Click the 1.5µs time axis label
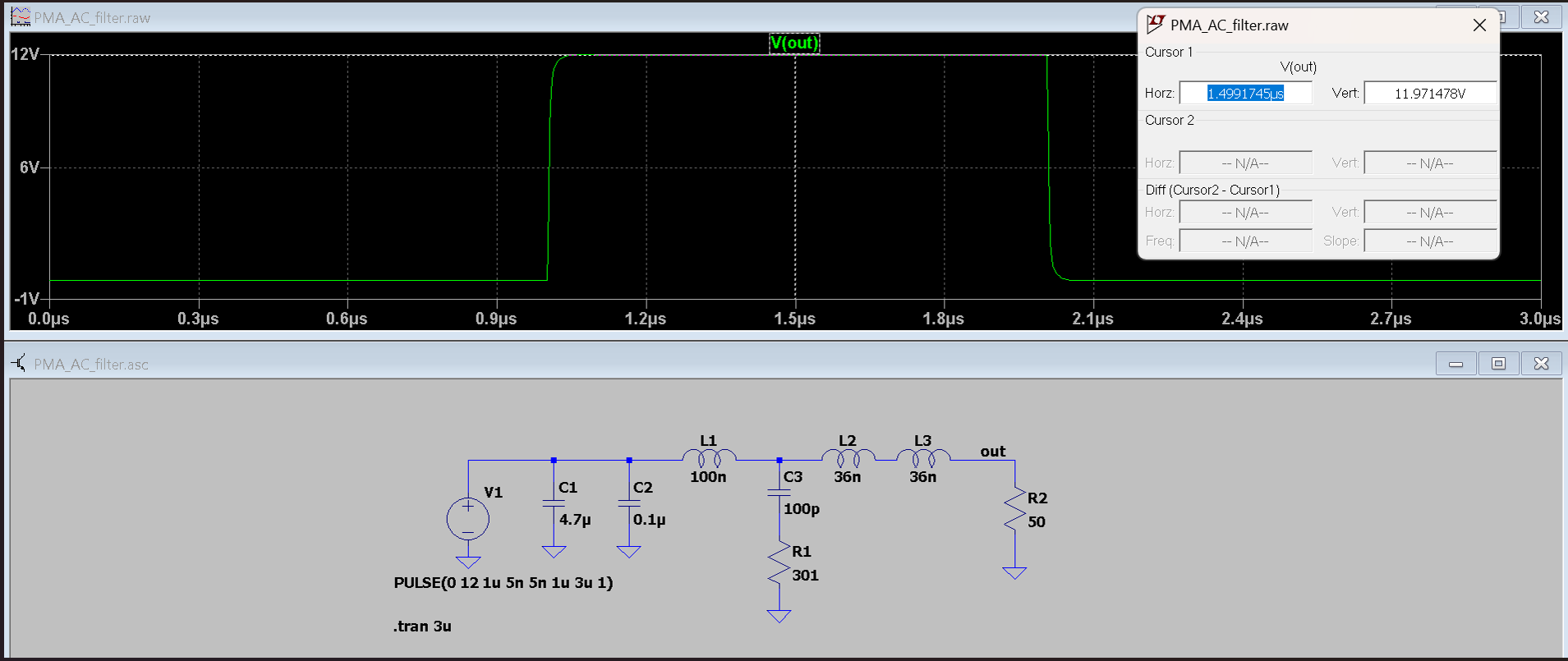This screenshot has height=661, width=1568. (x=794, y=319)
